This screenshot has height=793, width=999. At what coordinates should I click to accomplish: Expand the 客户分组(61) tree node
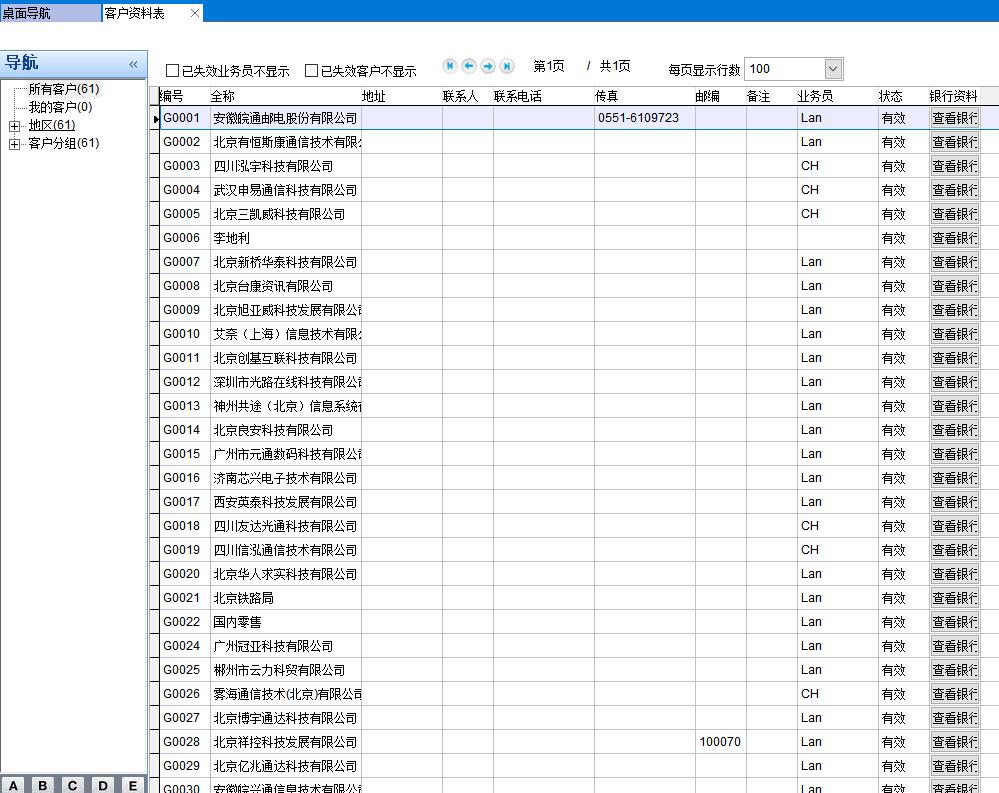click(14, 144)
